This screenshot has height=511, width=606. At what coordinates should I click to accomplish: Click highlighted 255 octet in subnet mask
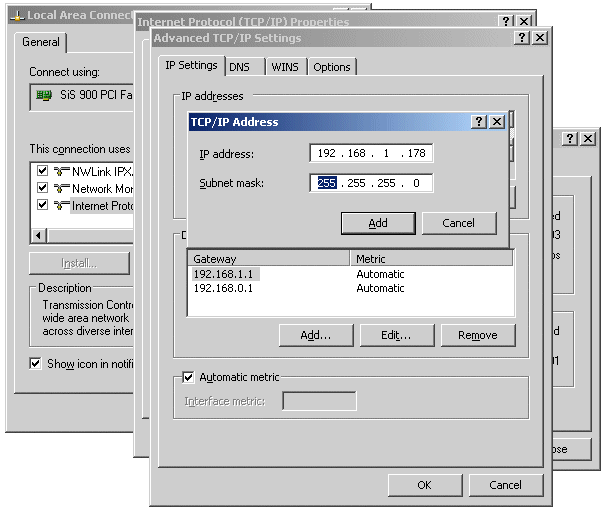[x=327, y=183]
